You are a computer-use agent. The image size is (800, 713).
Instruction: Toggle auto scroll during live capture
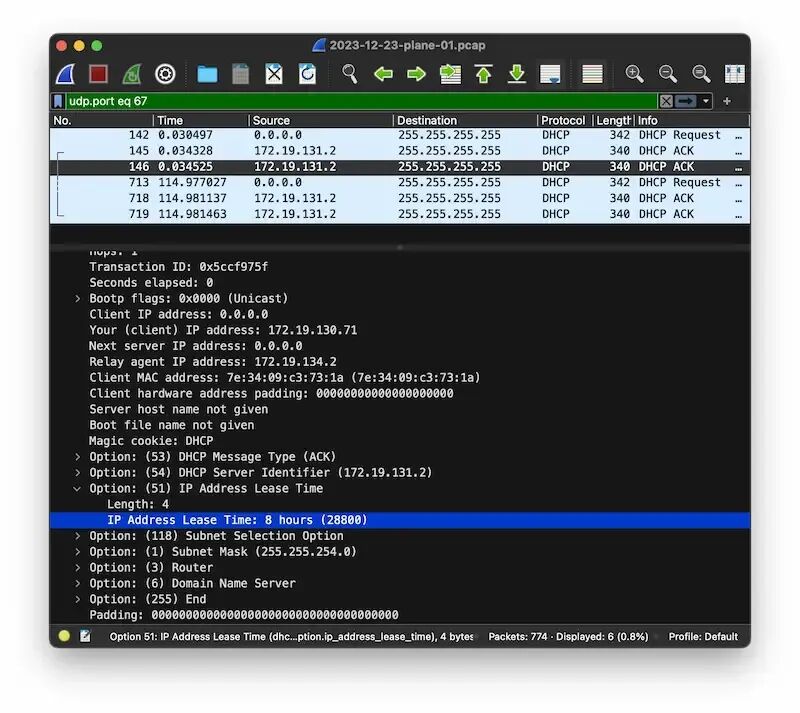pos(550,75)
